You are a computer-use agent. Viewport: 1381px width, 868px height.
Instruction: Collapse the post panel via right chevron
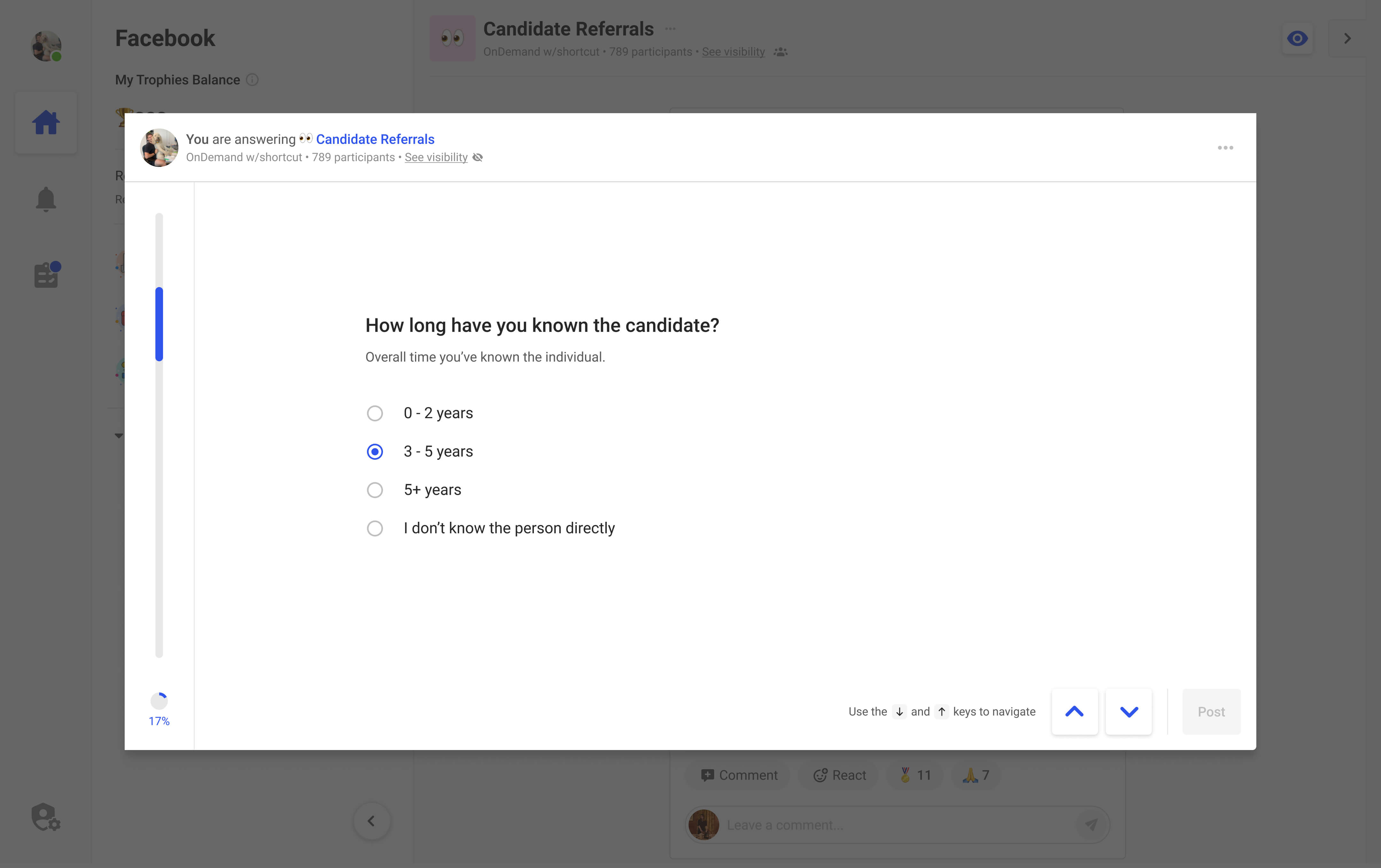pos(1347,38)
